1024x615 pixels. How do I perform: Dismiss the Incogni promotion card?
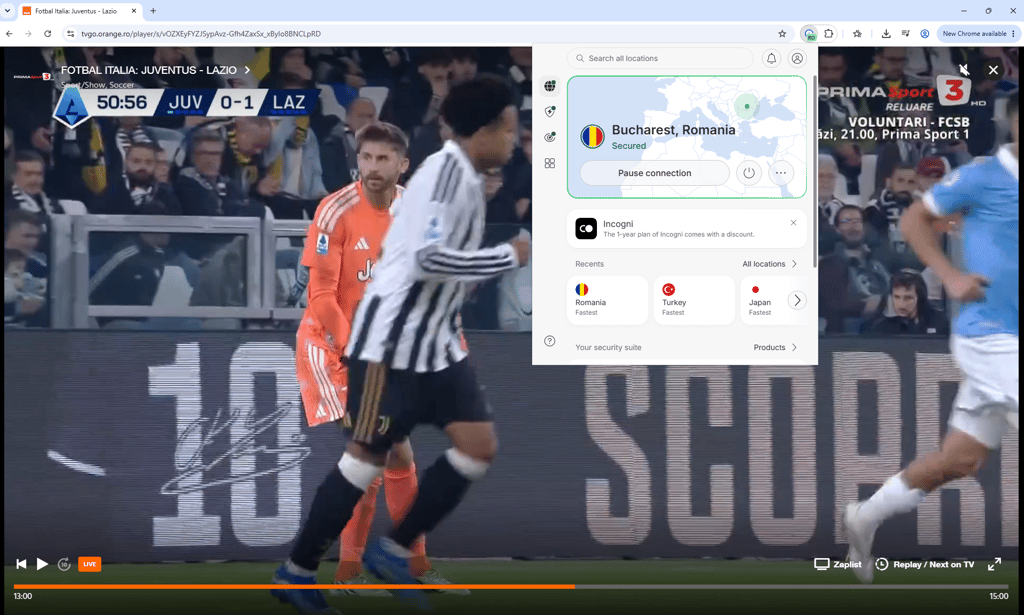(x=793, y=223)
